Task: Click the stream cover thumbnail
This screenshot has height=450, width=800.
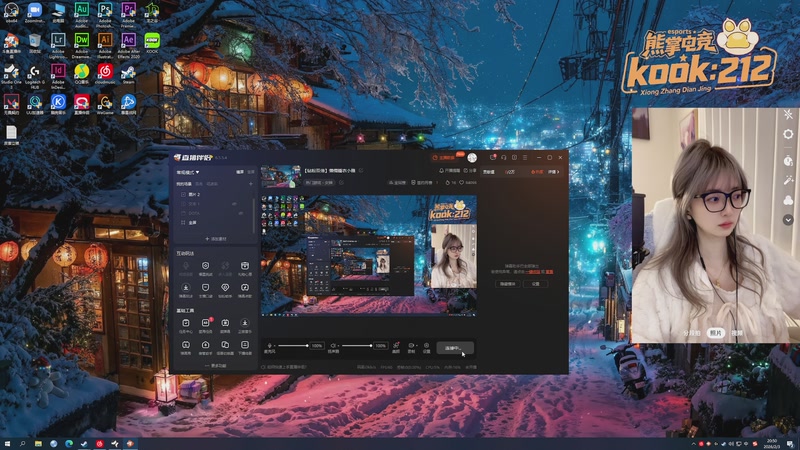Action: point(281,177)
